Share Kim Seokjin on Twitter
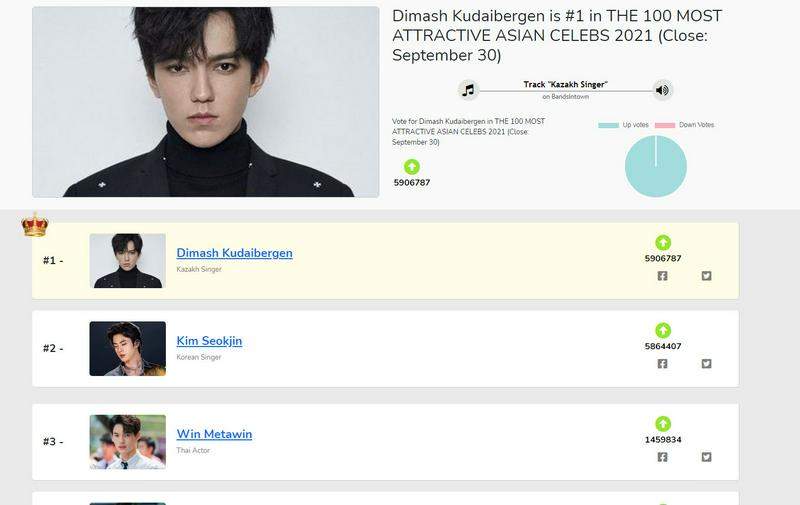This screenshot has height=505, width=800. [x=706, y=364]
